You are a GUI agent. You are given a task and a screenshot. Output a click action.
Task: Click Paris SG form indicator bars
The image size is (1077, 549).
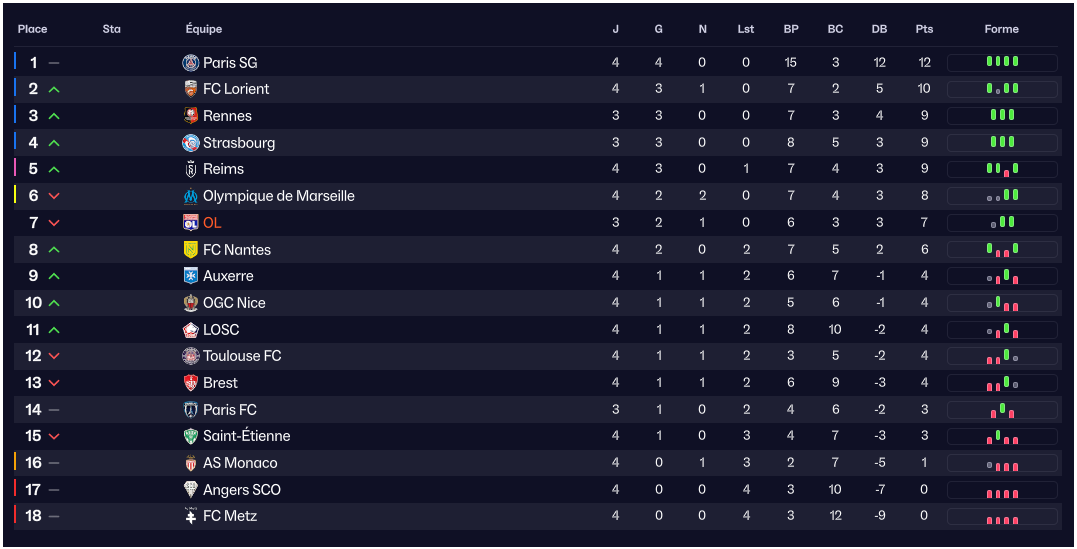tap(1002, 62)
